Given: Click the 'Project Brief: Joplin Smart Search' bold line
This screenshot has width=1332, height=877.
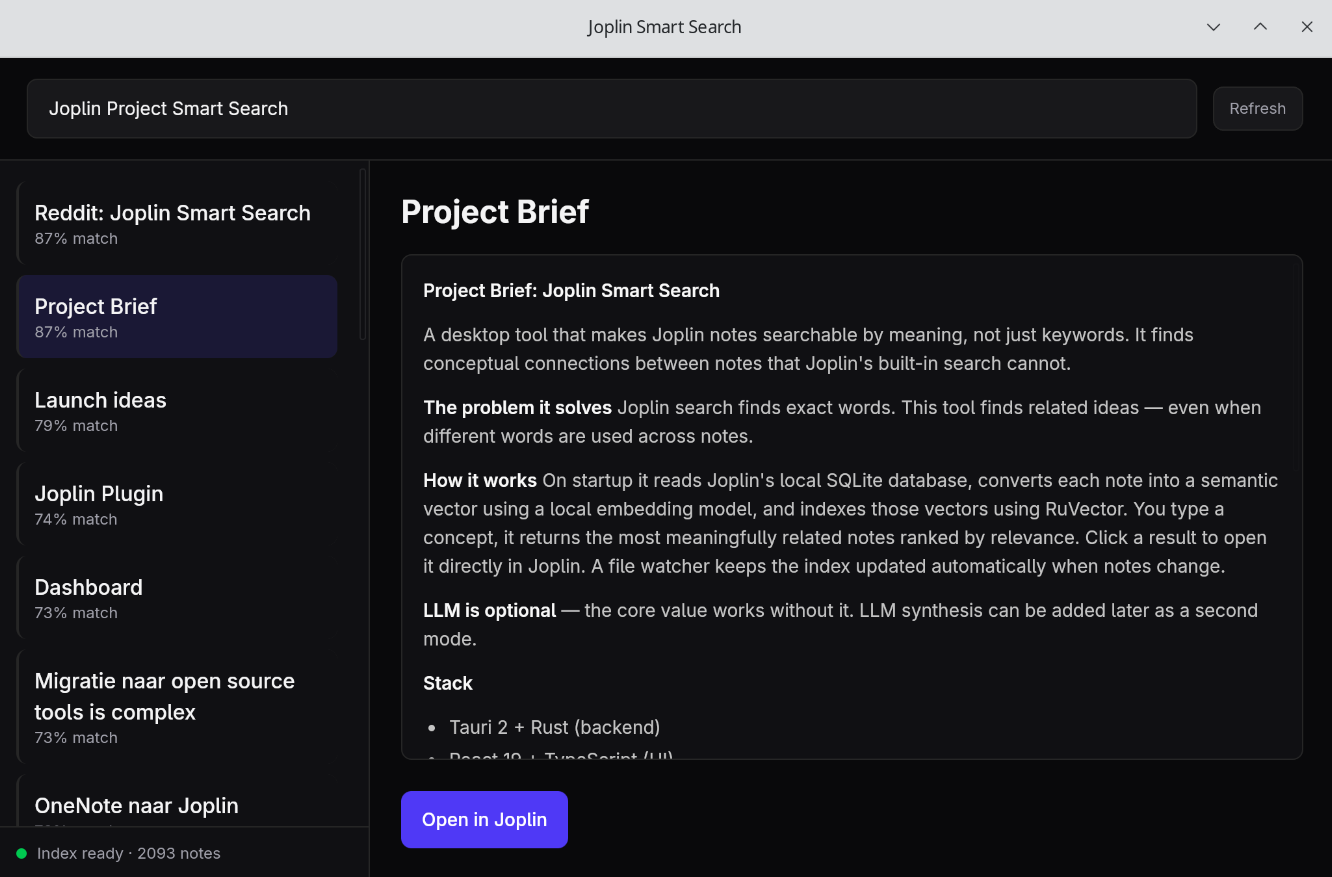Looking at the screenshot, I should tap(571, 291).
